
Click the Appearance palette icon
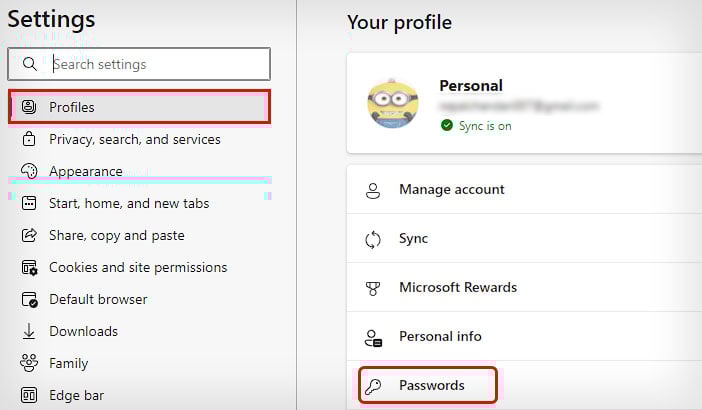pos(29,171)
